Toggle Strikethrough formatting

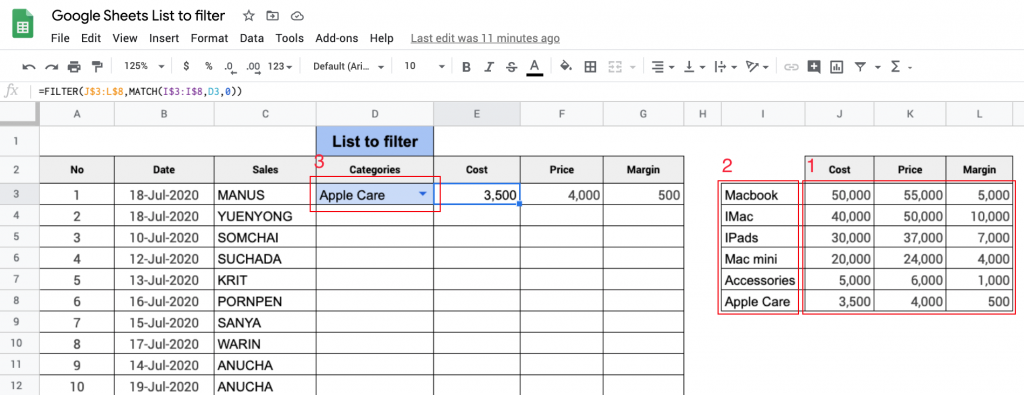point(511,67)
